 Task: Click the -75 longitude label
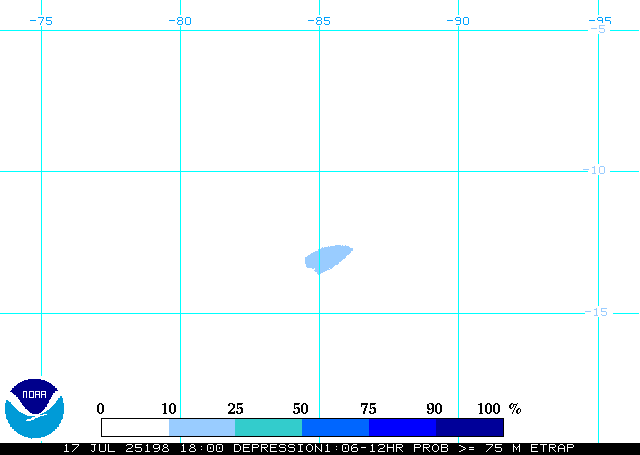click(x=41, y=21)
